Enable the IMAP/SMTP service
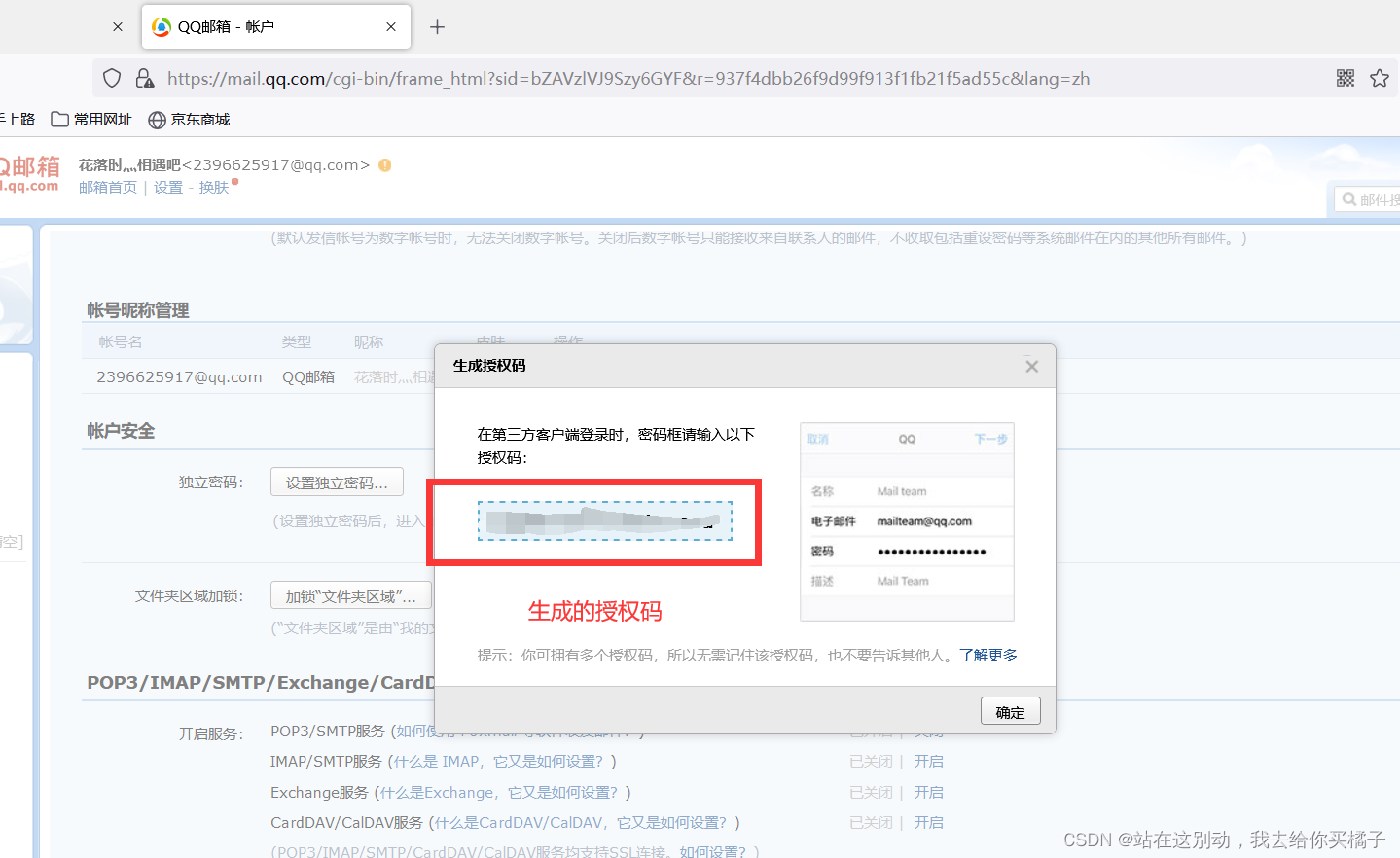 click(x=928, y=761)
